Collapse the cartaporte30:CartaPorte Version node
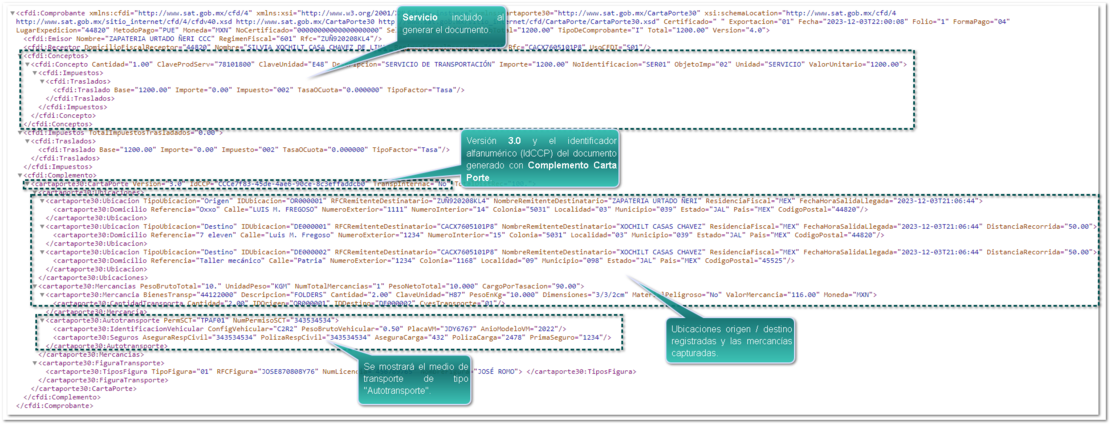The width and height of the screenshot is (1111, 425). coord(27,184)
